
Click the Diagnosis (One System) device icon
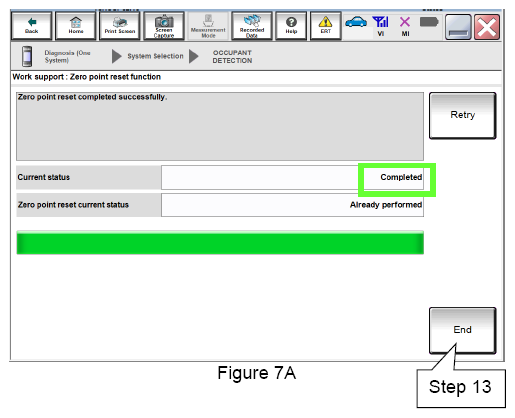(x=27, y=56)
